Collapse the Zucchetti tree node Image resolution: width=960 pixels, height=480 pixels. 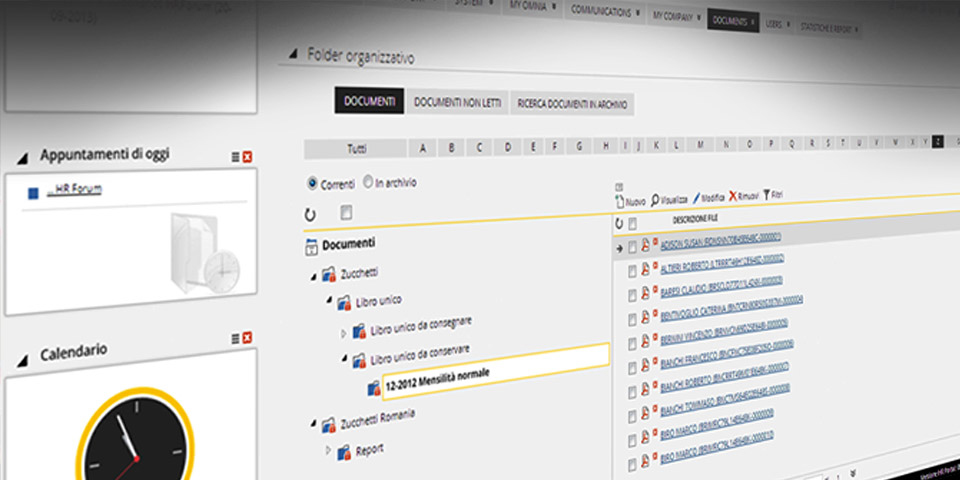pos(314,277)
